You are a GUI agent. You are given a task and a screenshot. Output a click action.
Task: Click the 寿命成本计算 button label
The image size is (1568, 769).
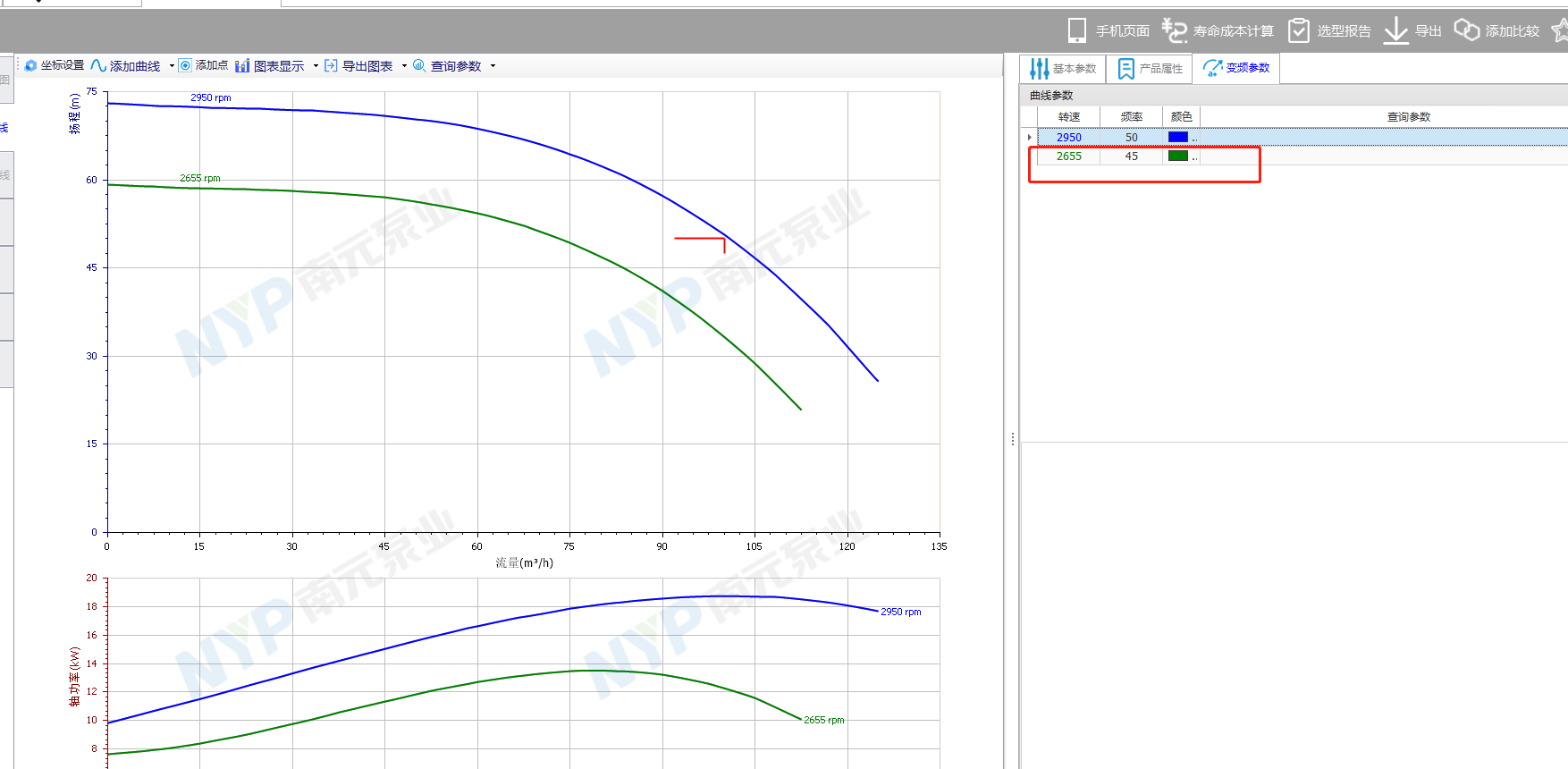coord(1233,31)
